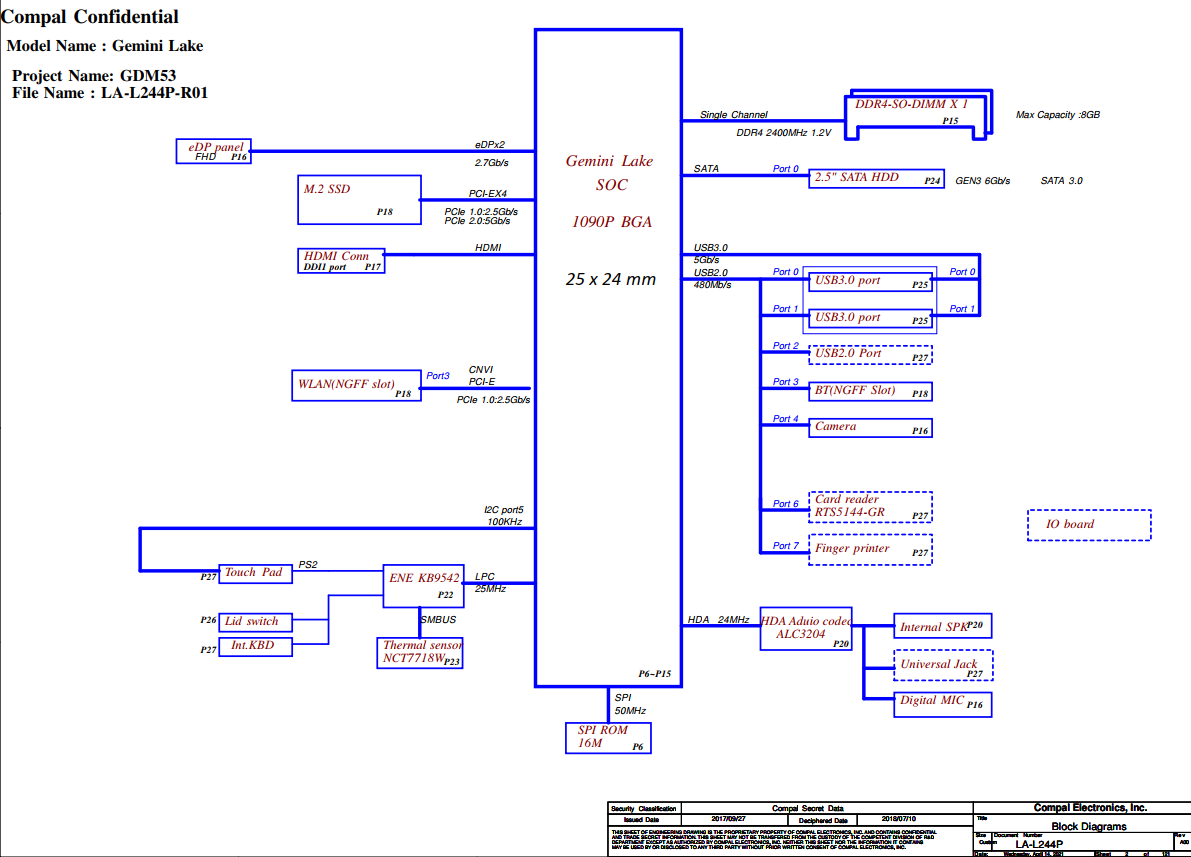
Task: Select the "Block Diagrams" title
Action: tap(1088, 826)
